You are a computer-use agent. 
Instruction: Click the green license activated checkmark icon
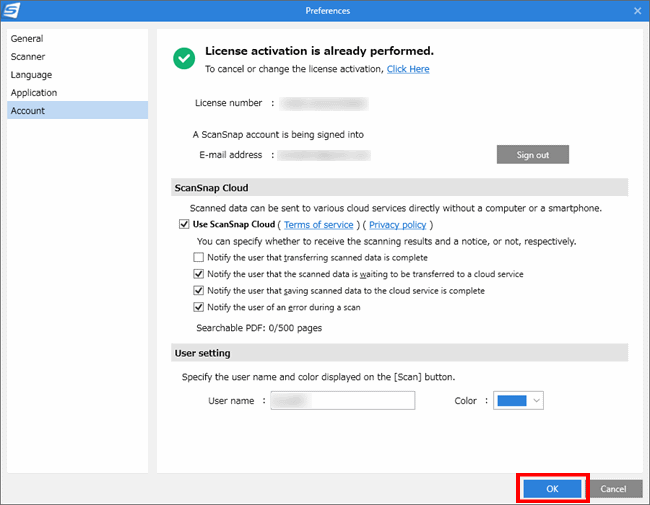[184, 58]
